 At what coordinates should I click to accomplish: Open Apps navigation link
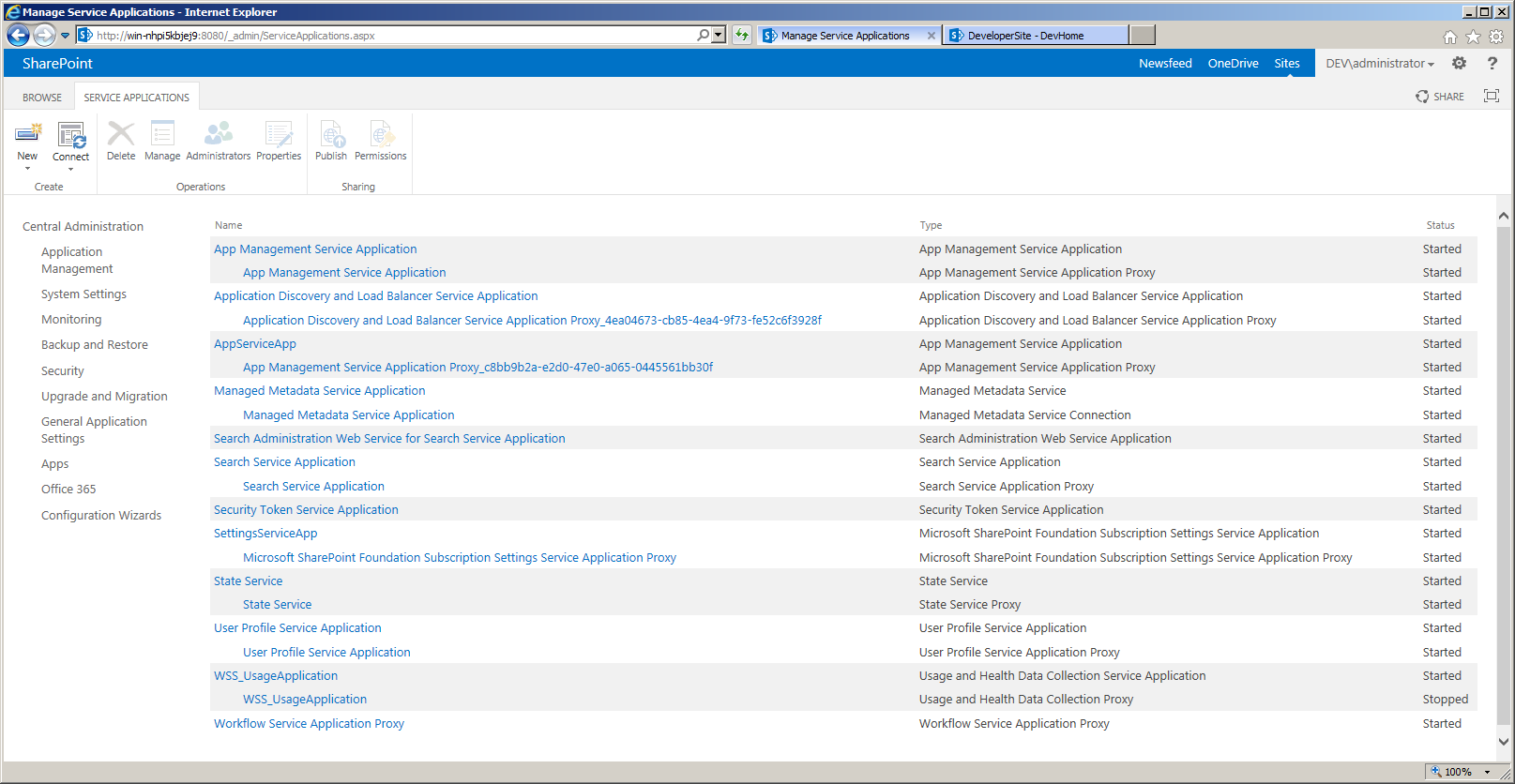[54, 463]
